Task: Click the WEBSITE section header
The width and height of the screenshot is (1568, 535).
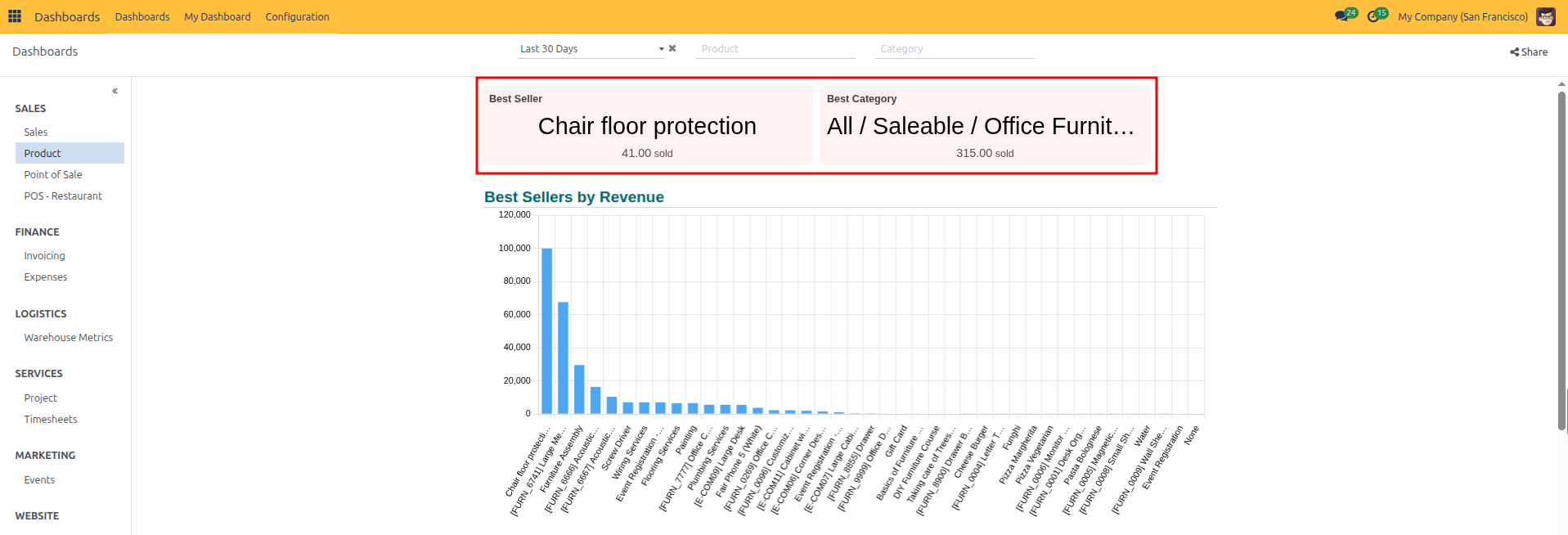Action: tap(37, 515)
